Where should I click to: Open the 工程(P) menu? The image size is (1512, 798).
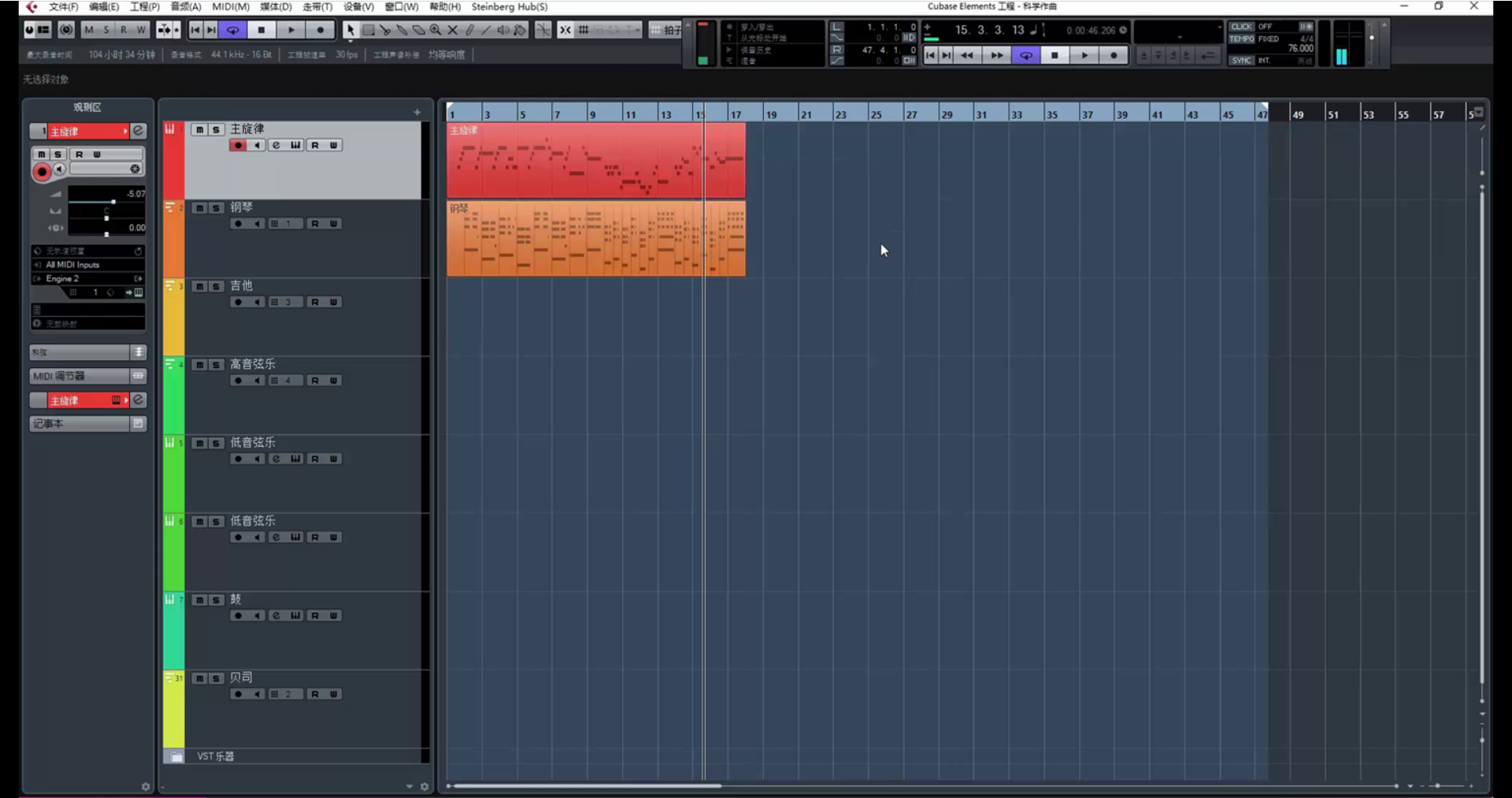coord(145,6)
